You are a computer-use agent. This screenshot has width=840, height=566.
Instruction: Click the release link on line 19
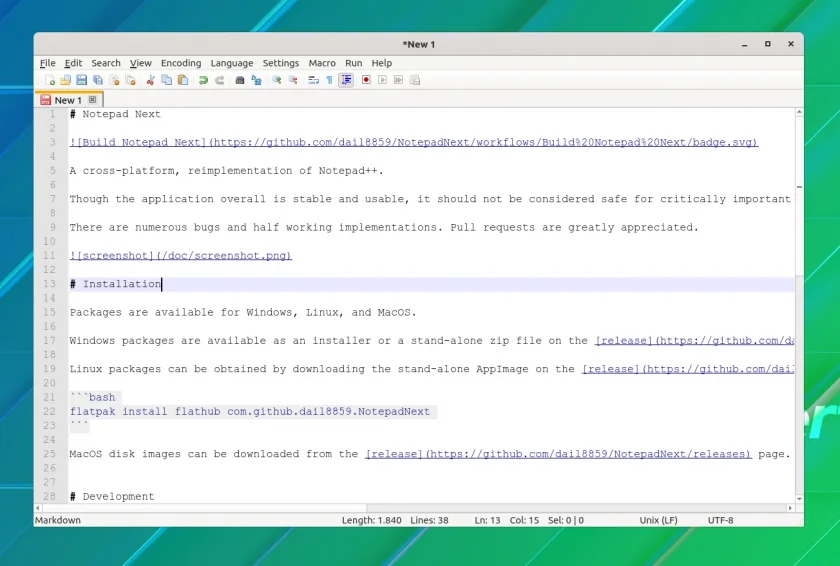(x=688, y=369)
